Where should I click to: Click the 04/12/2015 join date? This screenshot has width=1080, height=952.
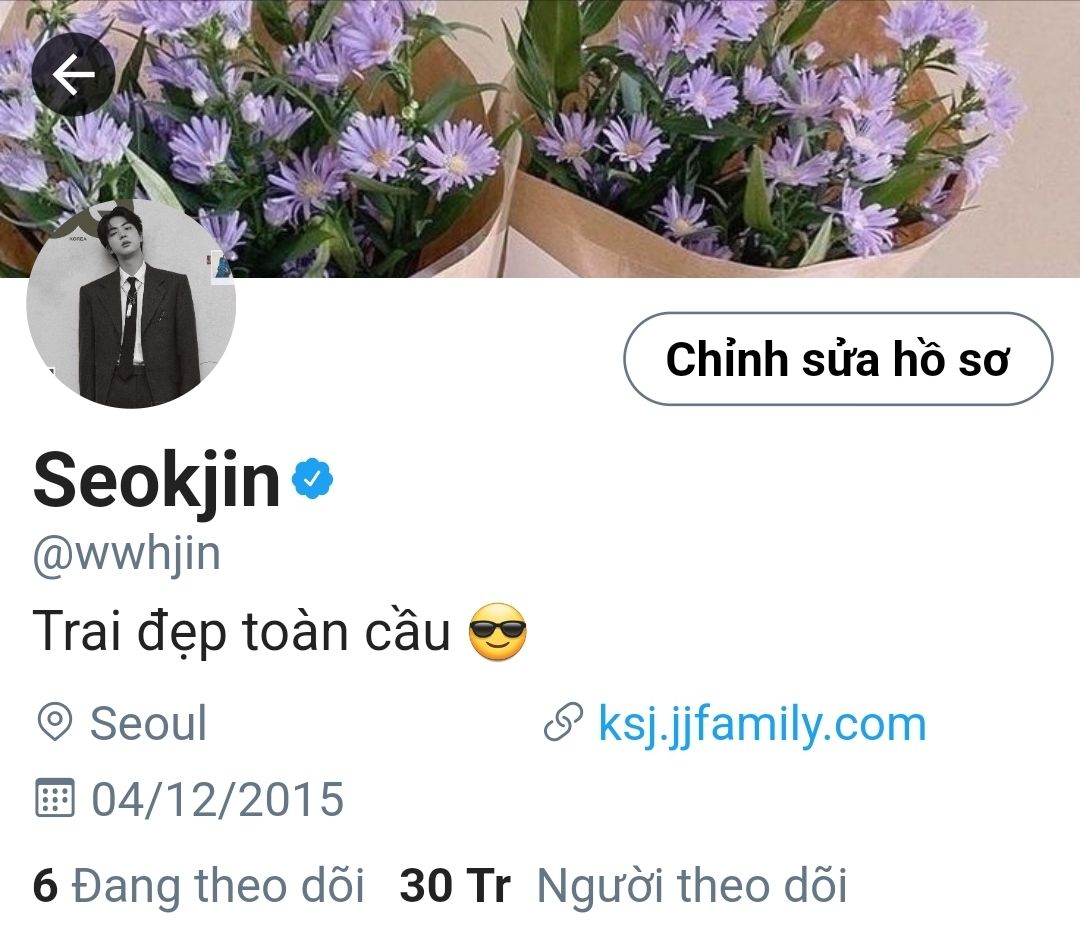point(218,799)
